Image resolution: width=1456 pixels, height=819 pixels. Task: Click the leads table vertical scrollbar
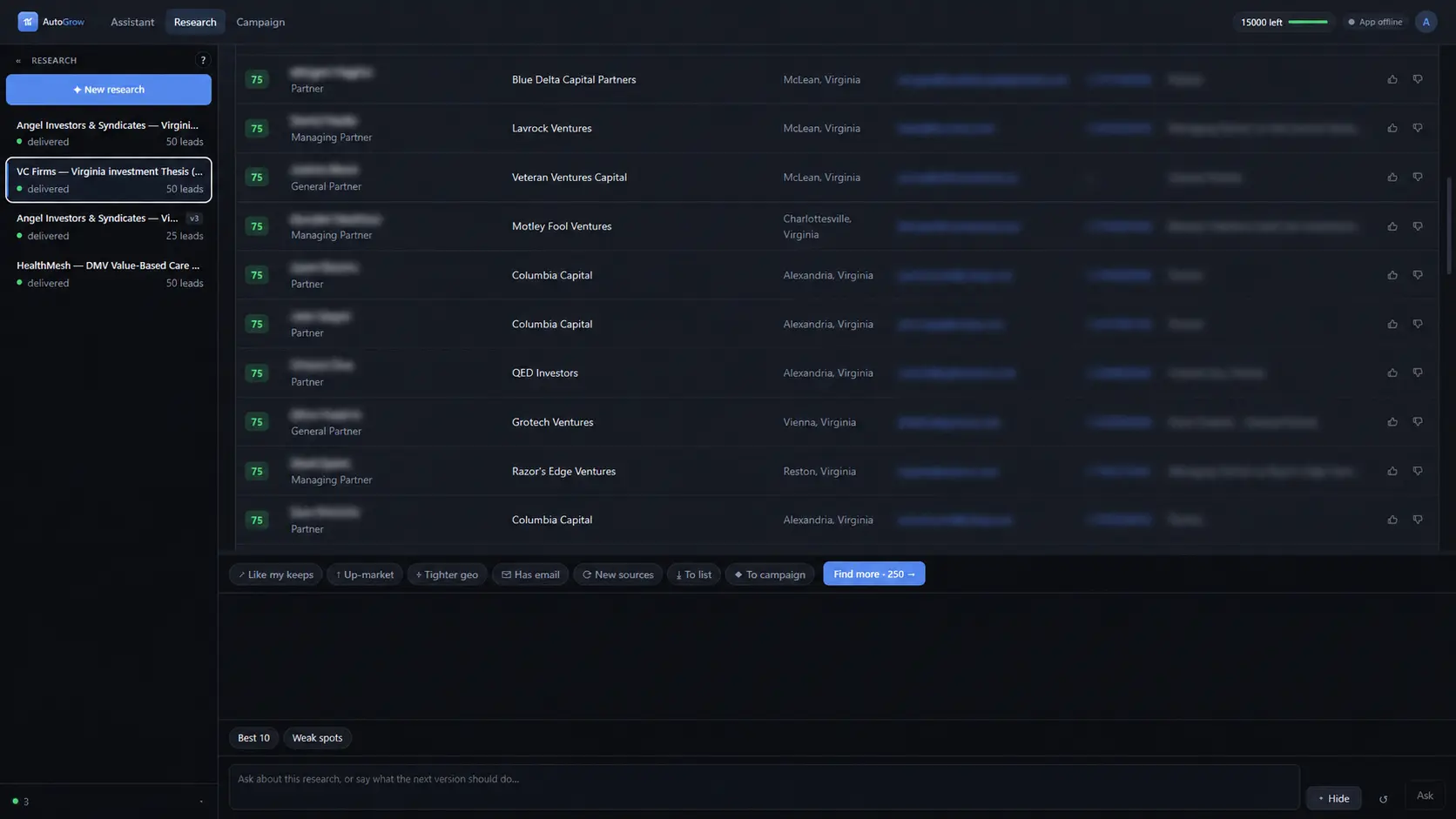tap(1449, 226)
